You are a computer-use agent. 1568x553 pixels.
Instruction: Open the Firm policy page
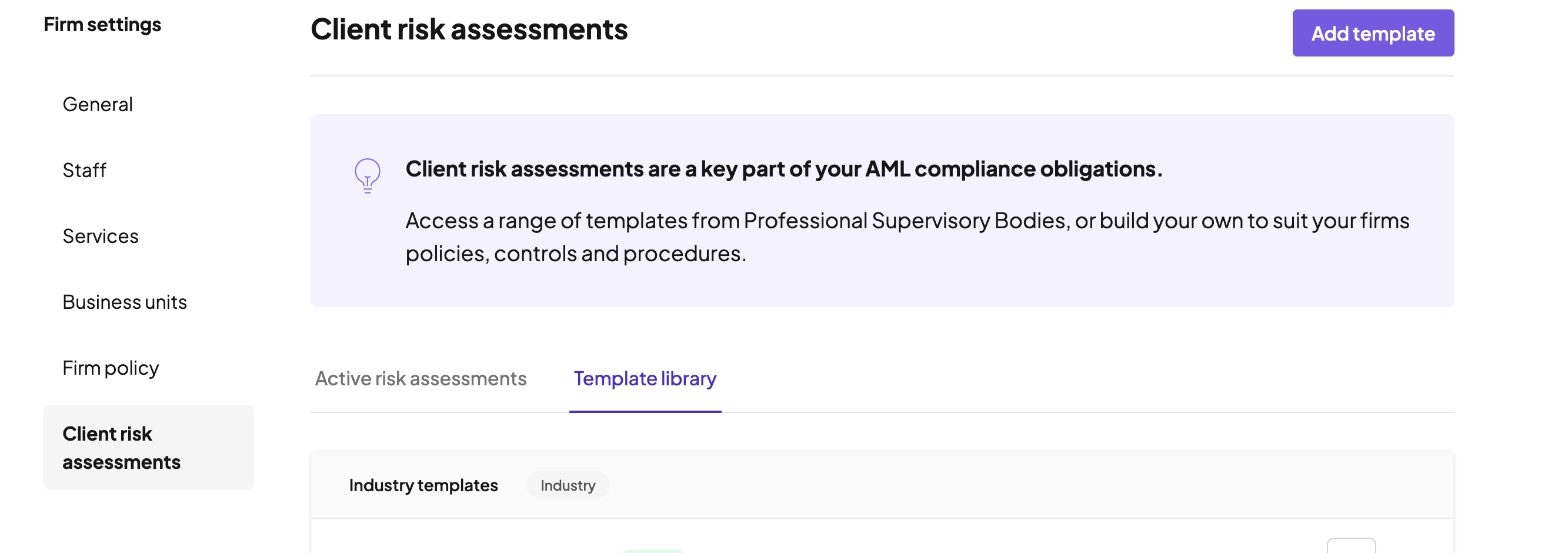[110, 367]
